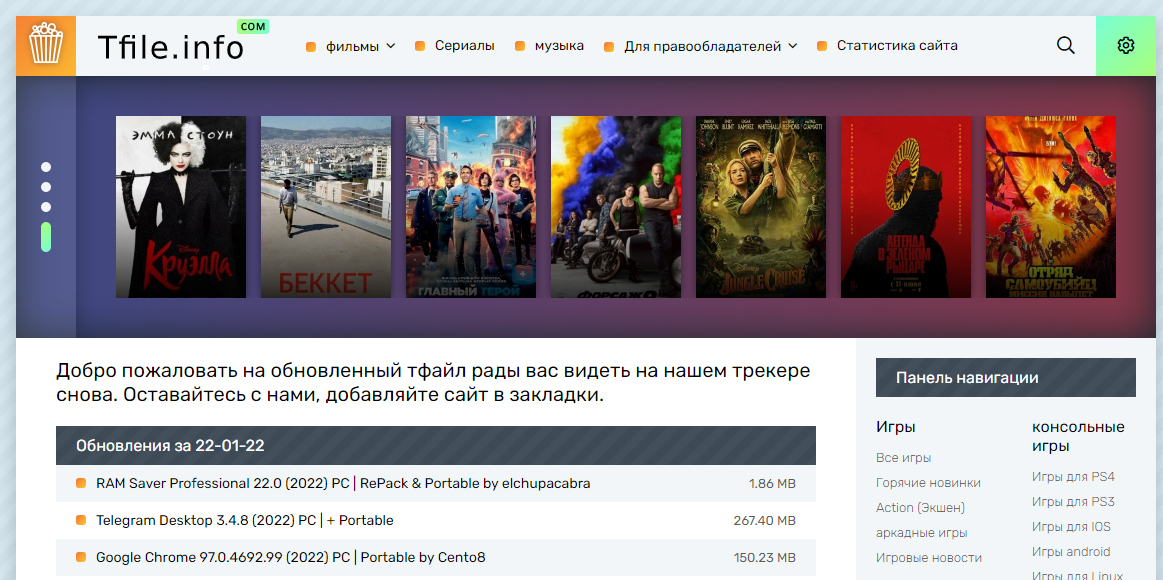Viewport: 1163px width, 580px height.
Task: Open RAM Saver Professional 22.0 torrent link
Action: 343,484
